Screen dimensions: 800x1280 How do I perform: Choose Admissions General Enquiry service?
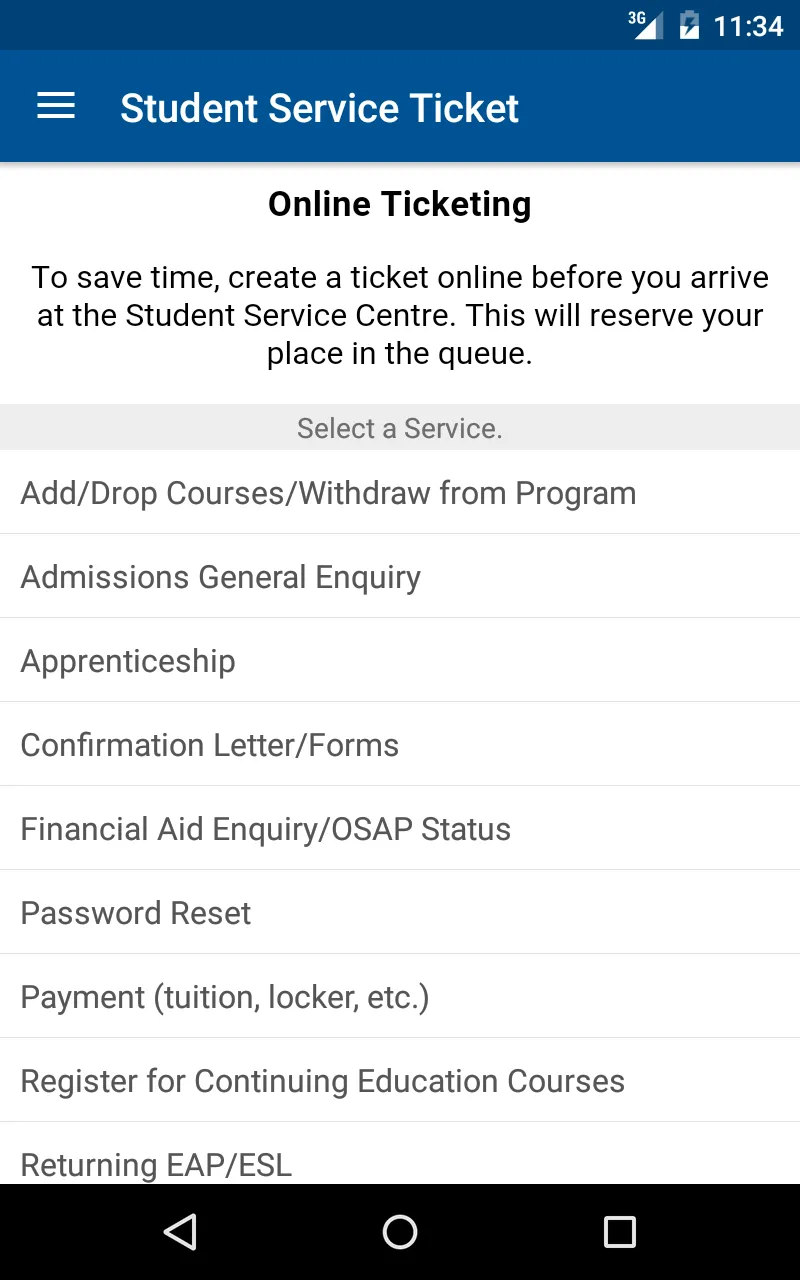click(x=400, y=576)
